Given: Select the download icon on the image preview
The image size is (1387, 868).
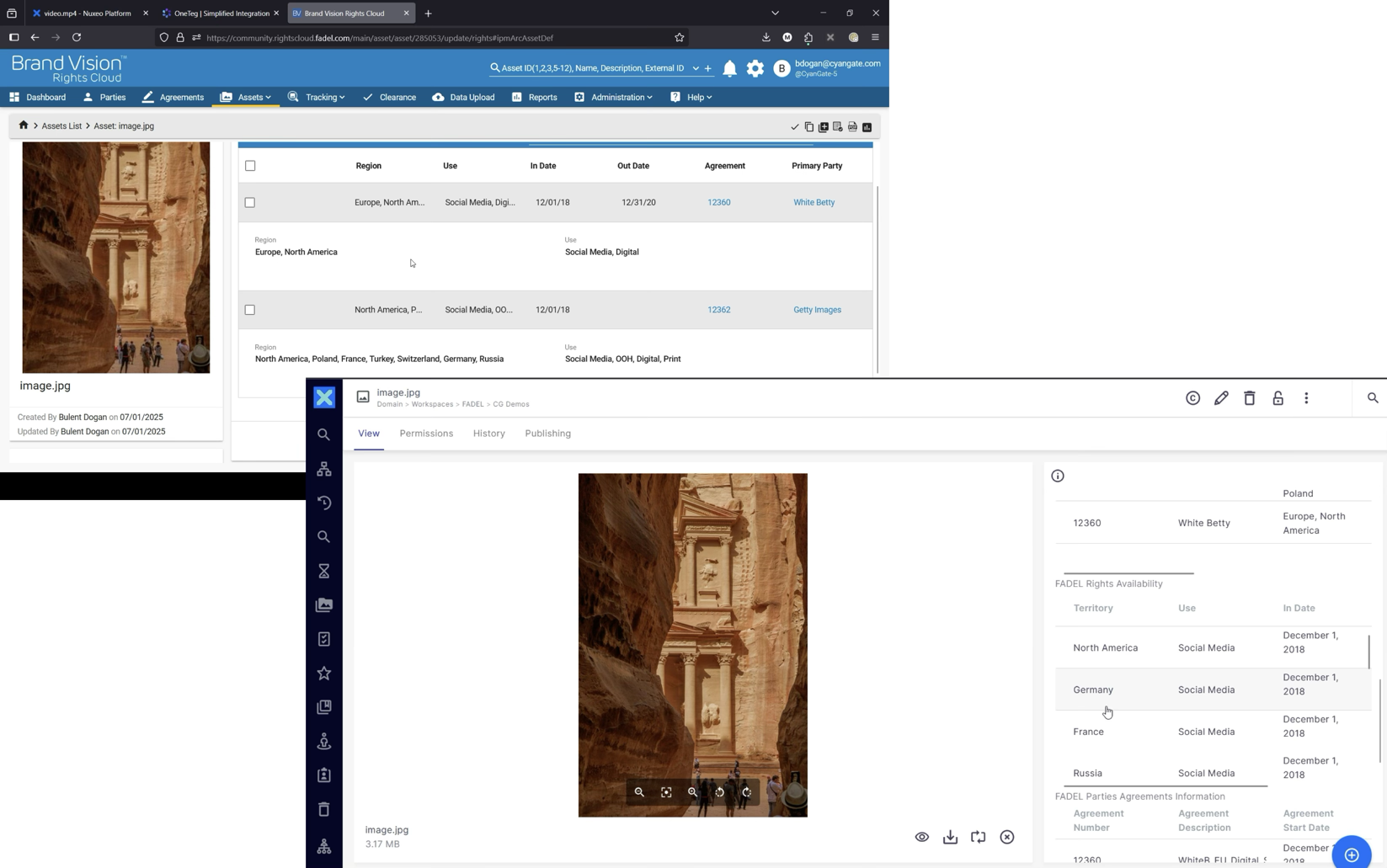Looking at the screenshot, I should click(x=950, y=837).
